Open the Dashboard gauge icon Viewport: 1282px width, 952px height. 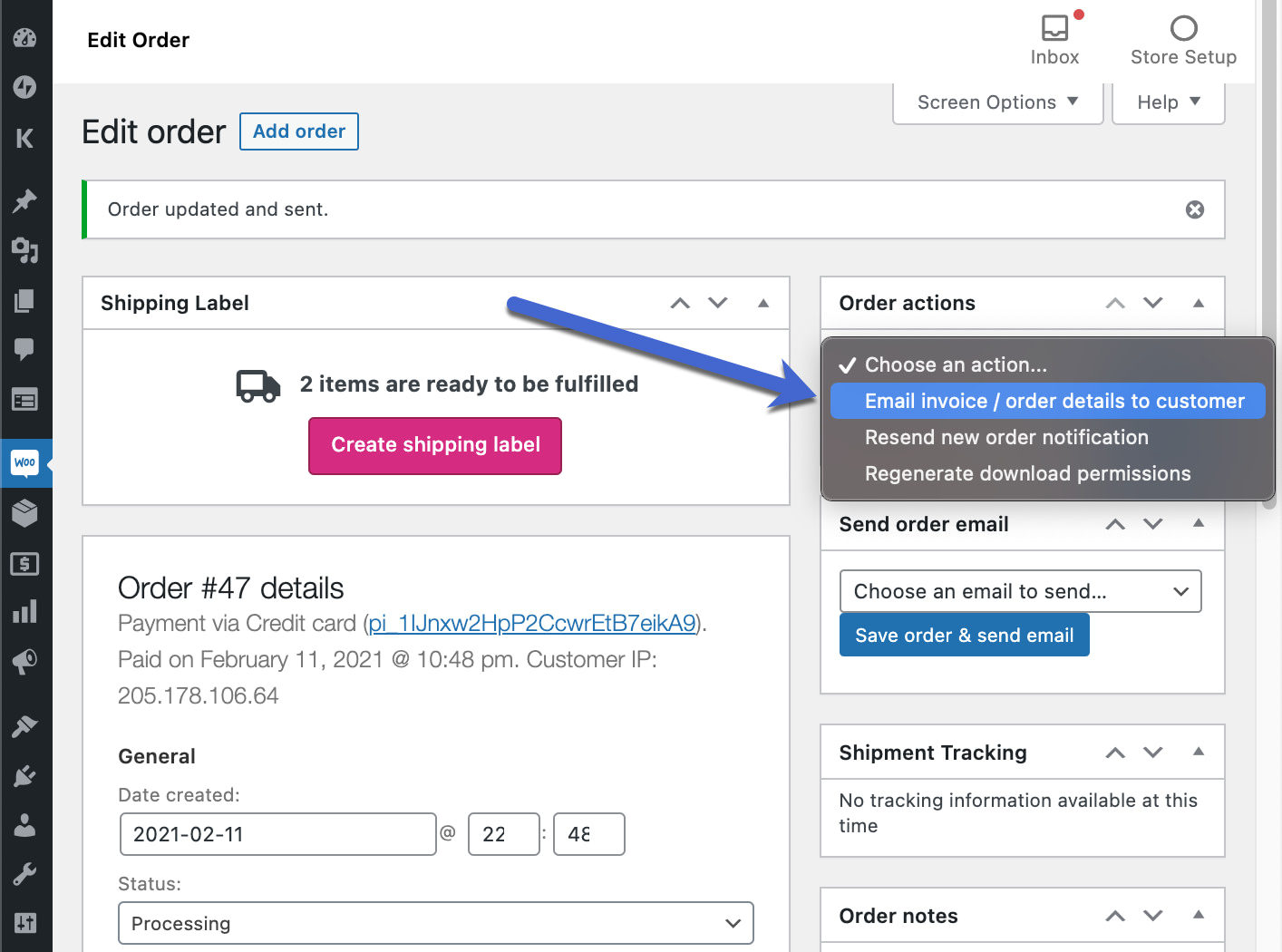pos(24,37)
